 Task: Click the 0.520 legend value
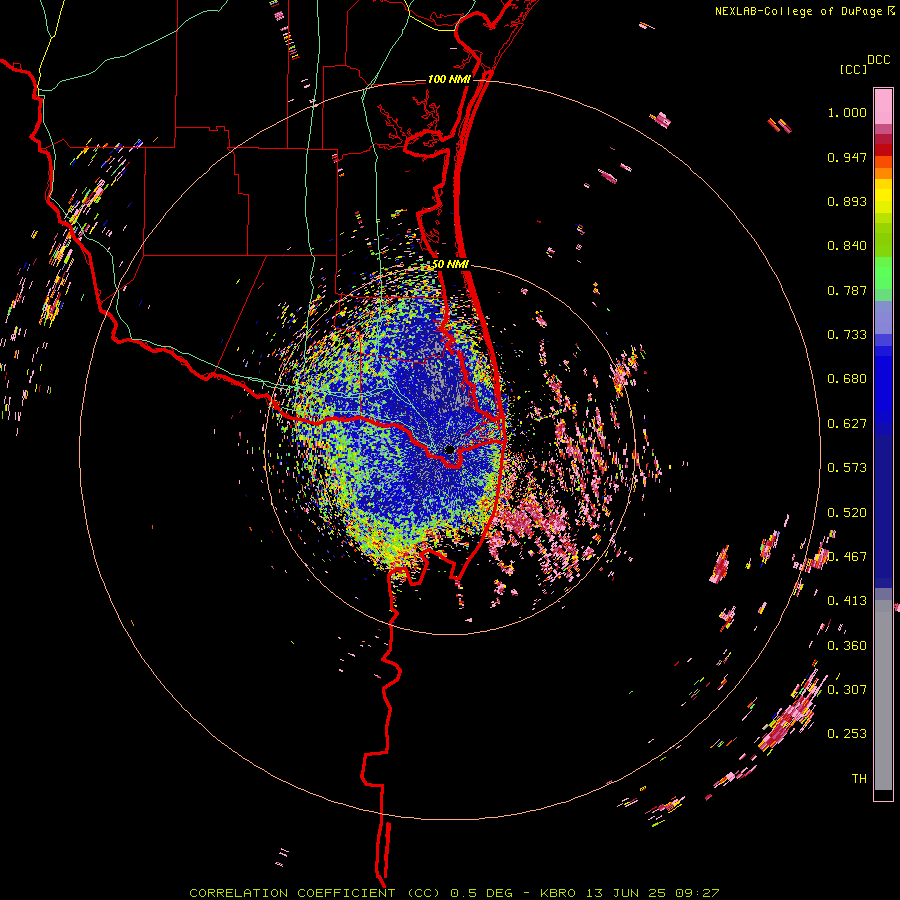click(x=847, y=513)
